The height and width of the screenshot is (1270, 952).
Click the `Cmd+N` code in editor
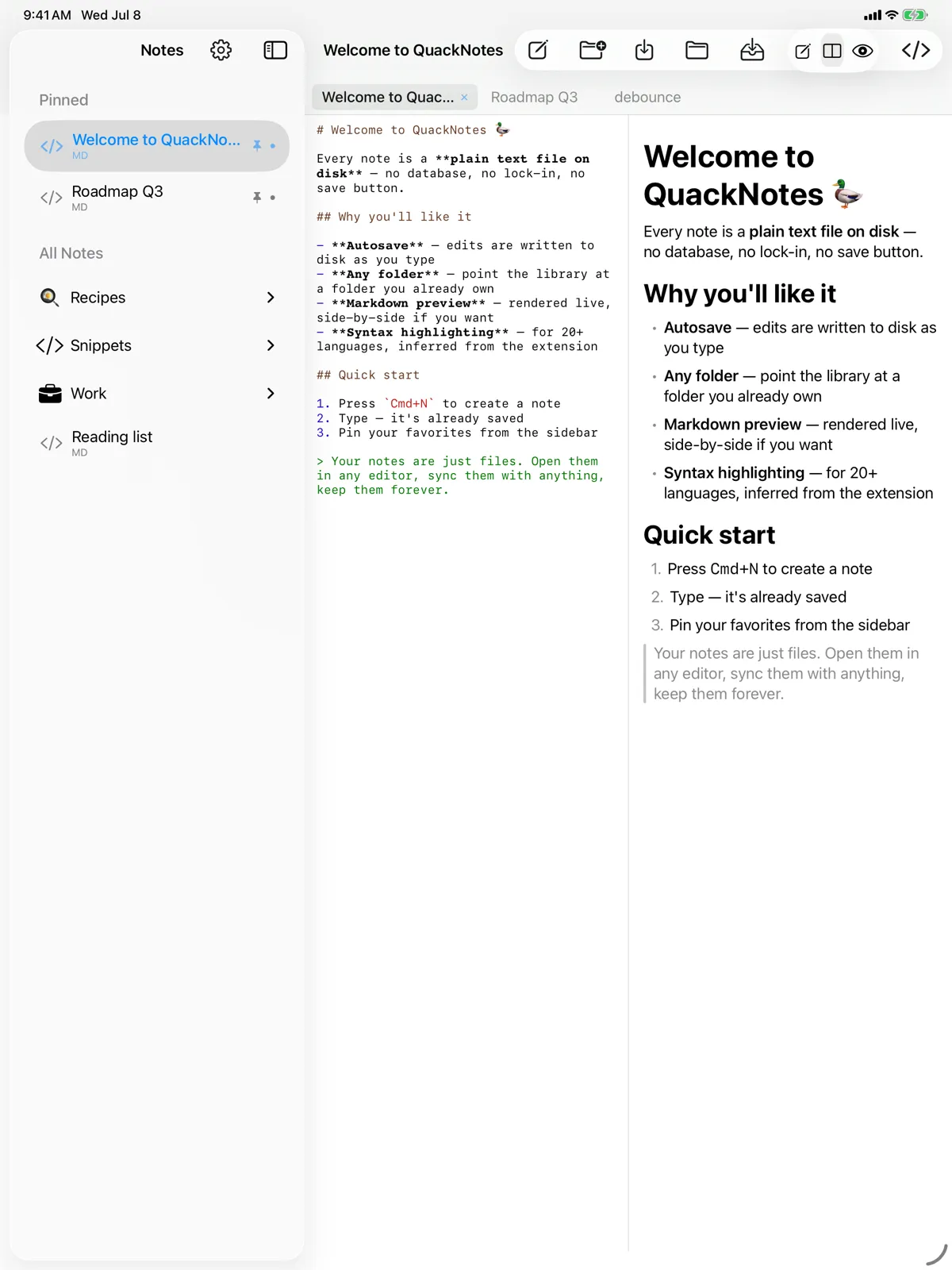click(409, 403)
